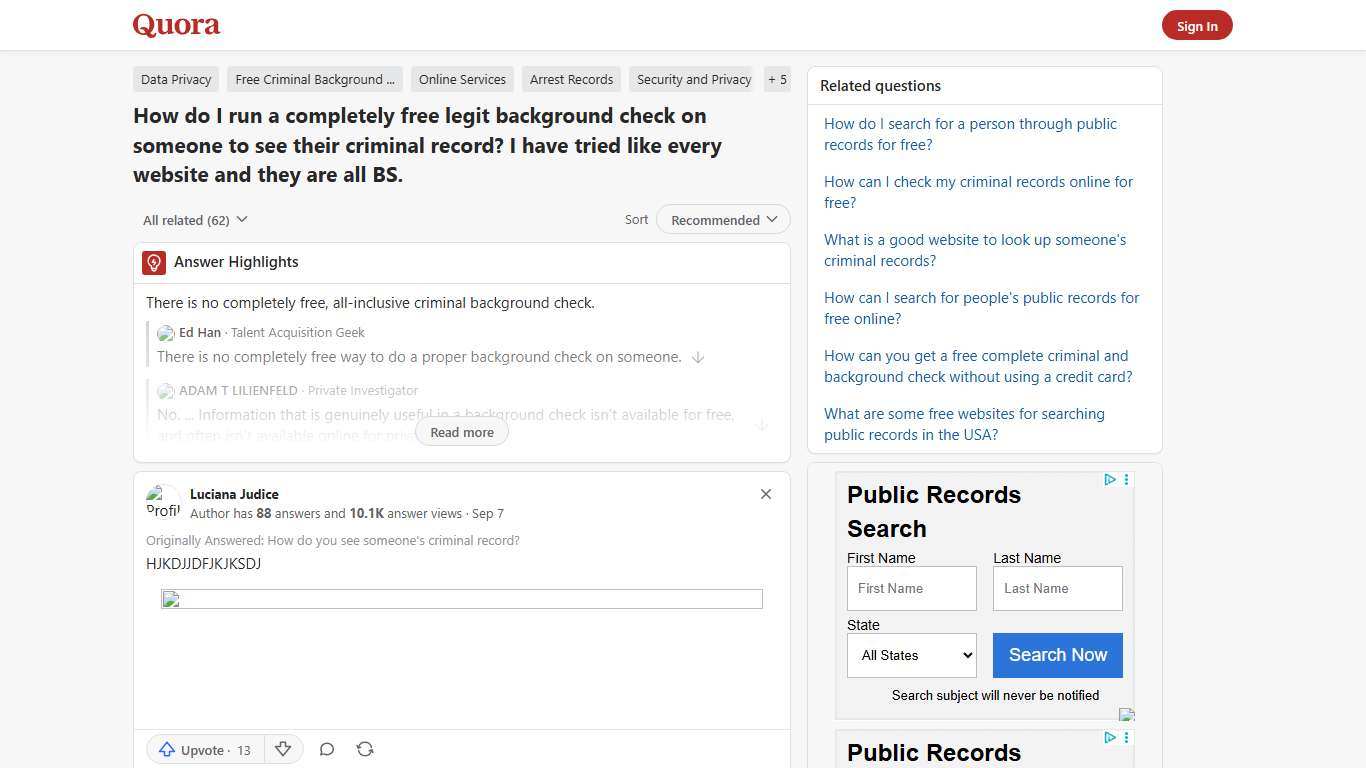Show 5 more topic tags
Image resolution: width=1366 pixels, height=768 pixels.
pos(777,79)
